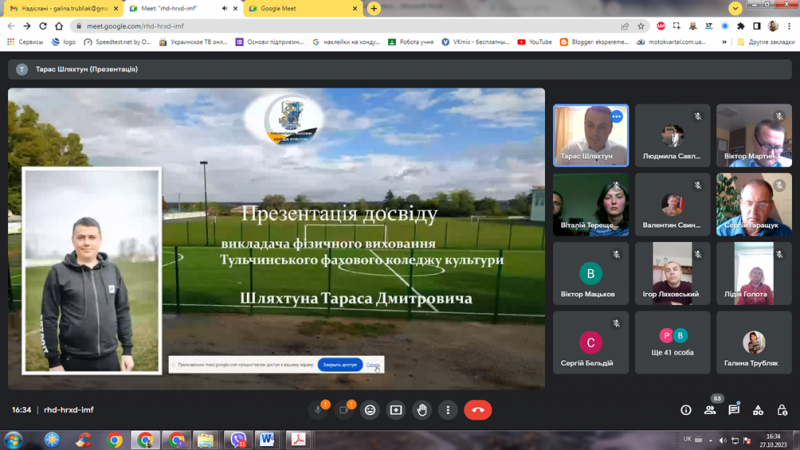Open more options three-dot menu in Meet
800x450 pixels.
(448, 410)
